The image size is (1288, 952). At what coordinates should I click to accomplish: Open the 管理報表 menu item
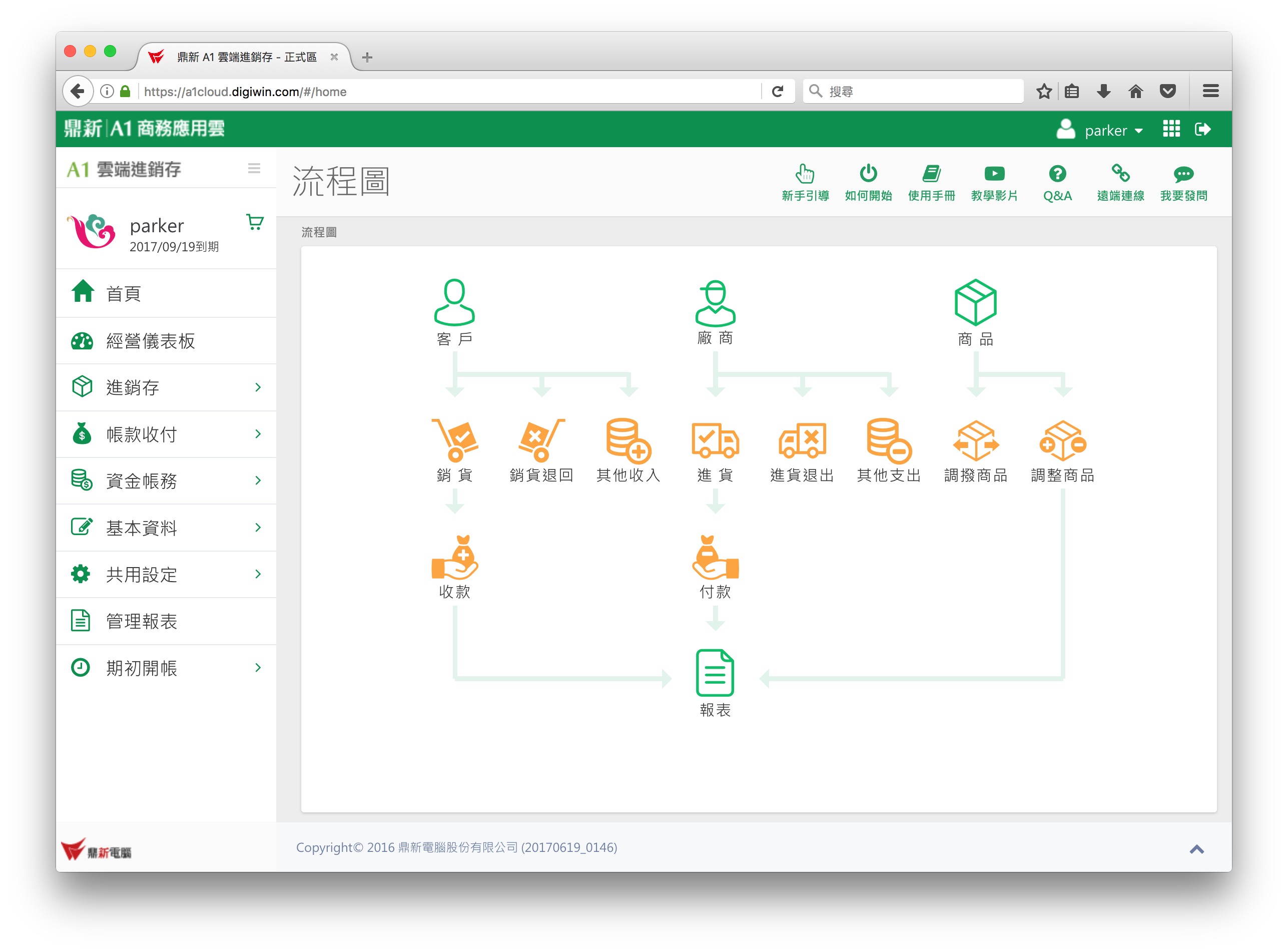coord(142,621)
